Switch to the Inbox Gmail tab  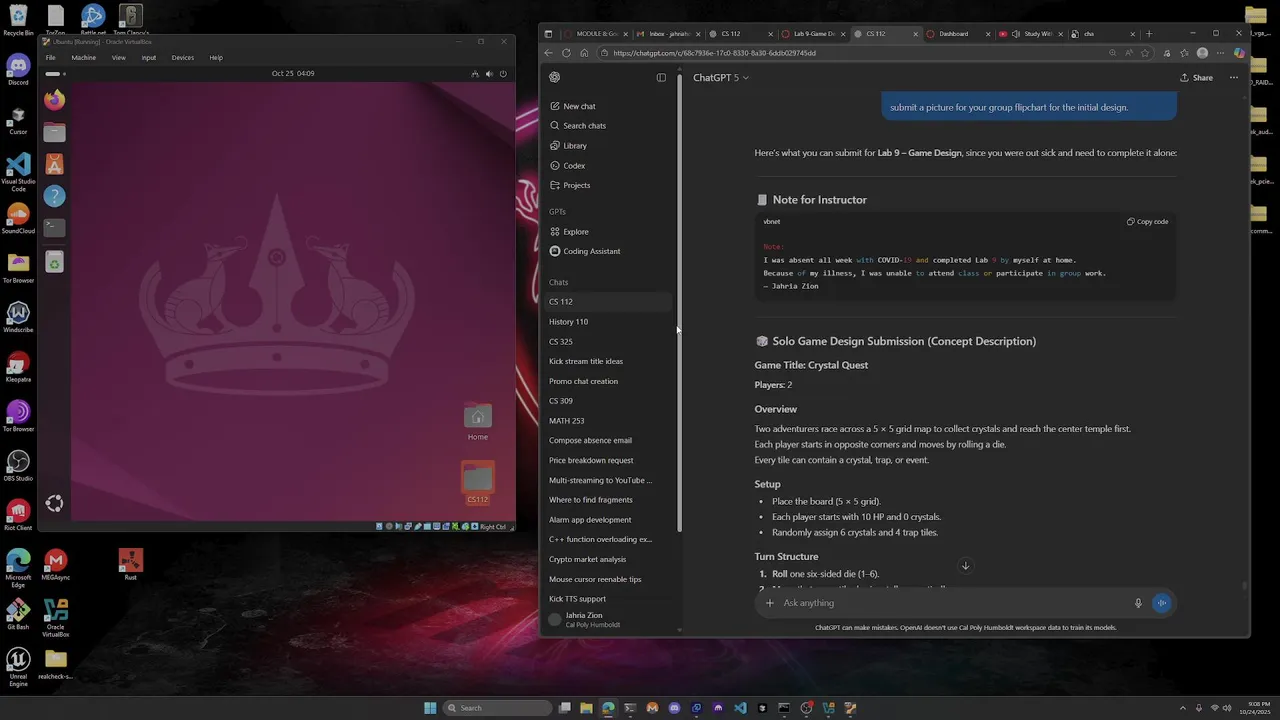point(670,34)
